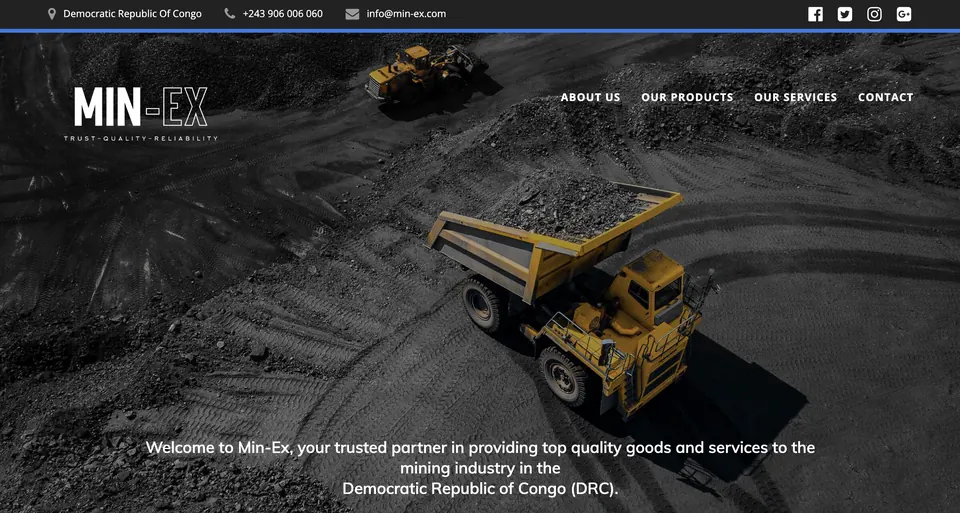Screen dimensions: 960x513
Task: Go to the Contact page
Action: 885,97
